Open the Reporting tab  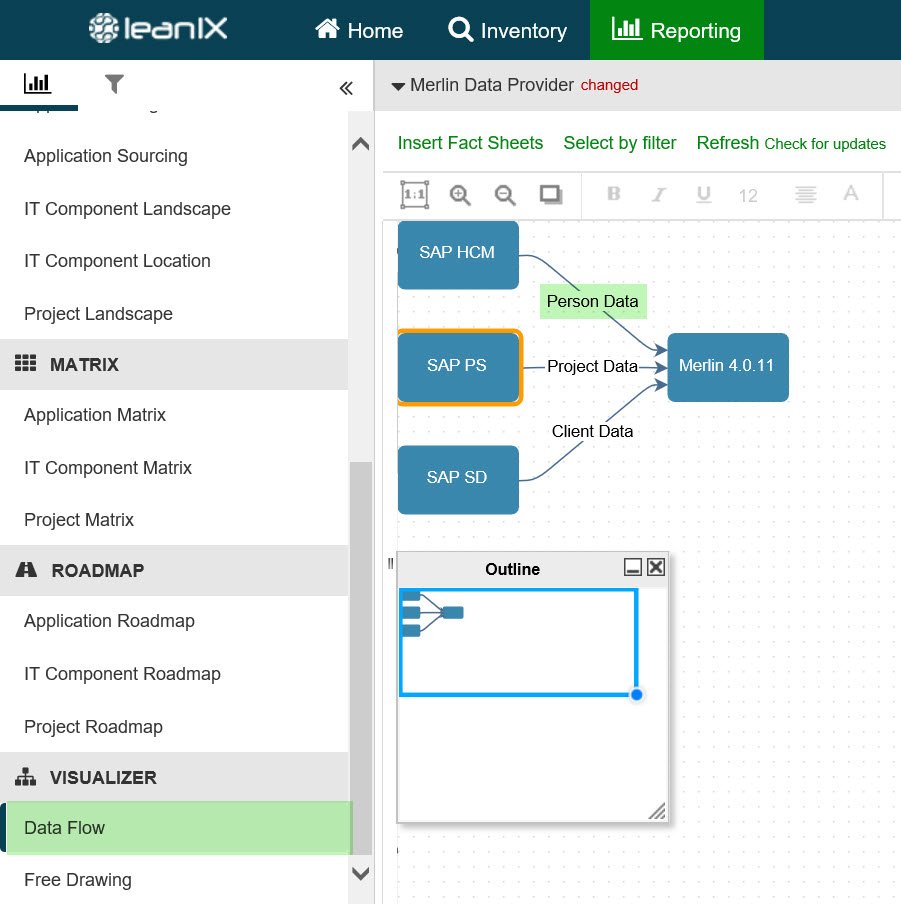point(676,30)
